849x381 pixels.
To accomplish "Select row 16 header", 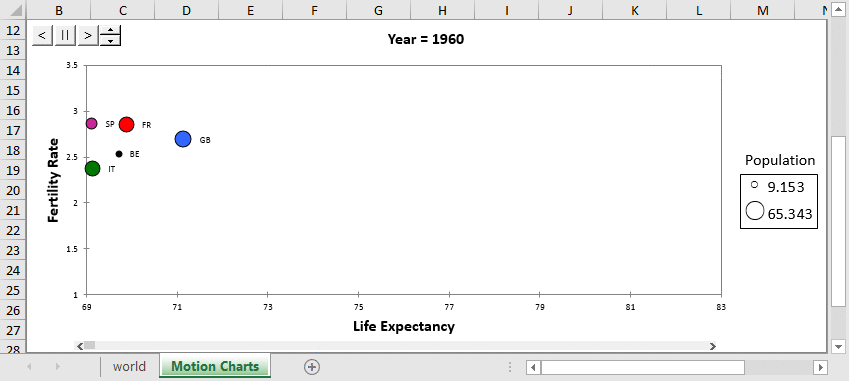I will [x=12, y=110].
